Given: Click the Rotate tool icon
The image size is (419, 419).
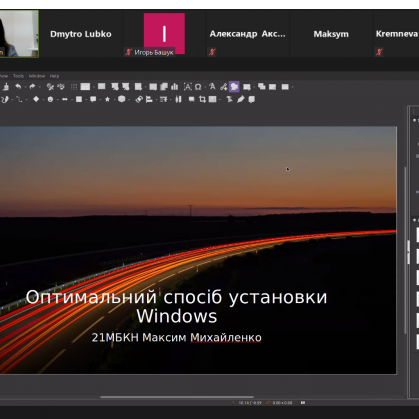Looking at the screenshot, I should 139,99.
